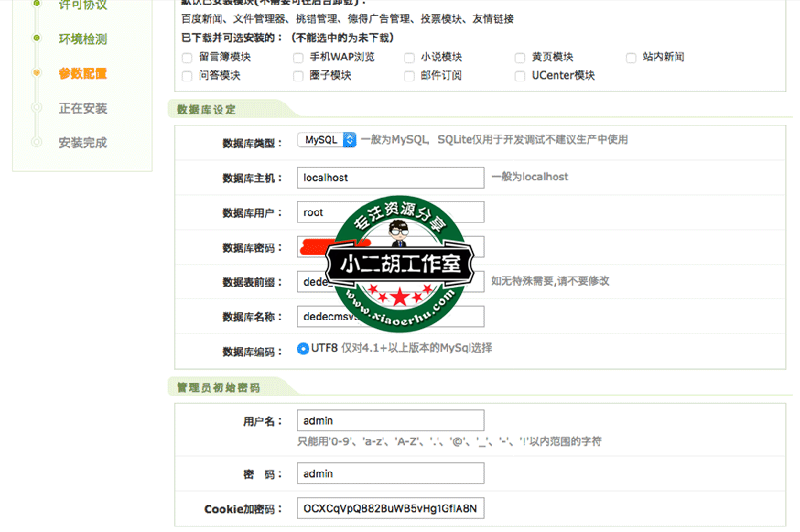Check the UCenter模块 option
The width and height of the screenshot is (800, 532).
pyautogui.click(x=520, y=76)
